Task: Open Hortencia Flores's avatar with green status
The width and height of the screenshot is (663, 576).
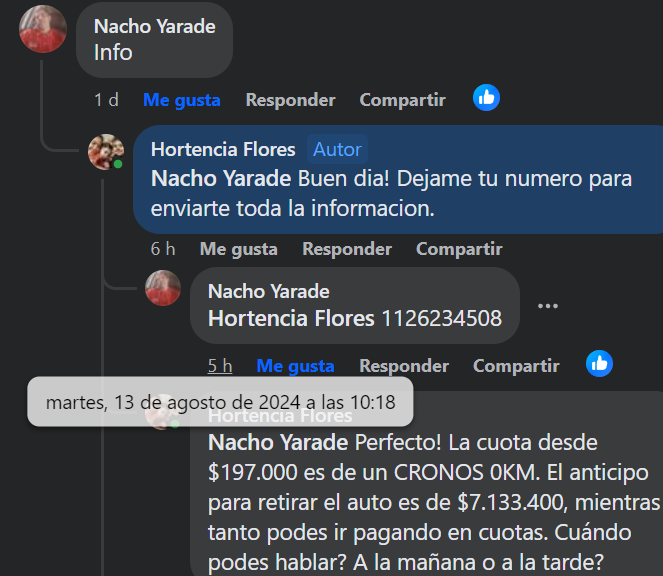Action: click(106, 152)
